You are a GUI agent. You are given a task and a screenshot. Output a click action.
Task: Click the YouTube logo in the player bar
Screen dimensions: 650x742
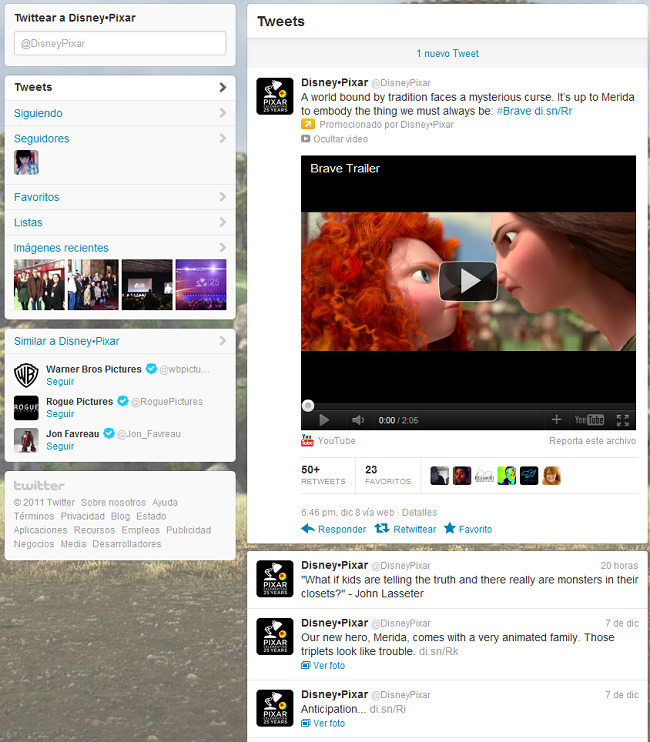(x=589, y=420)
